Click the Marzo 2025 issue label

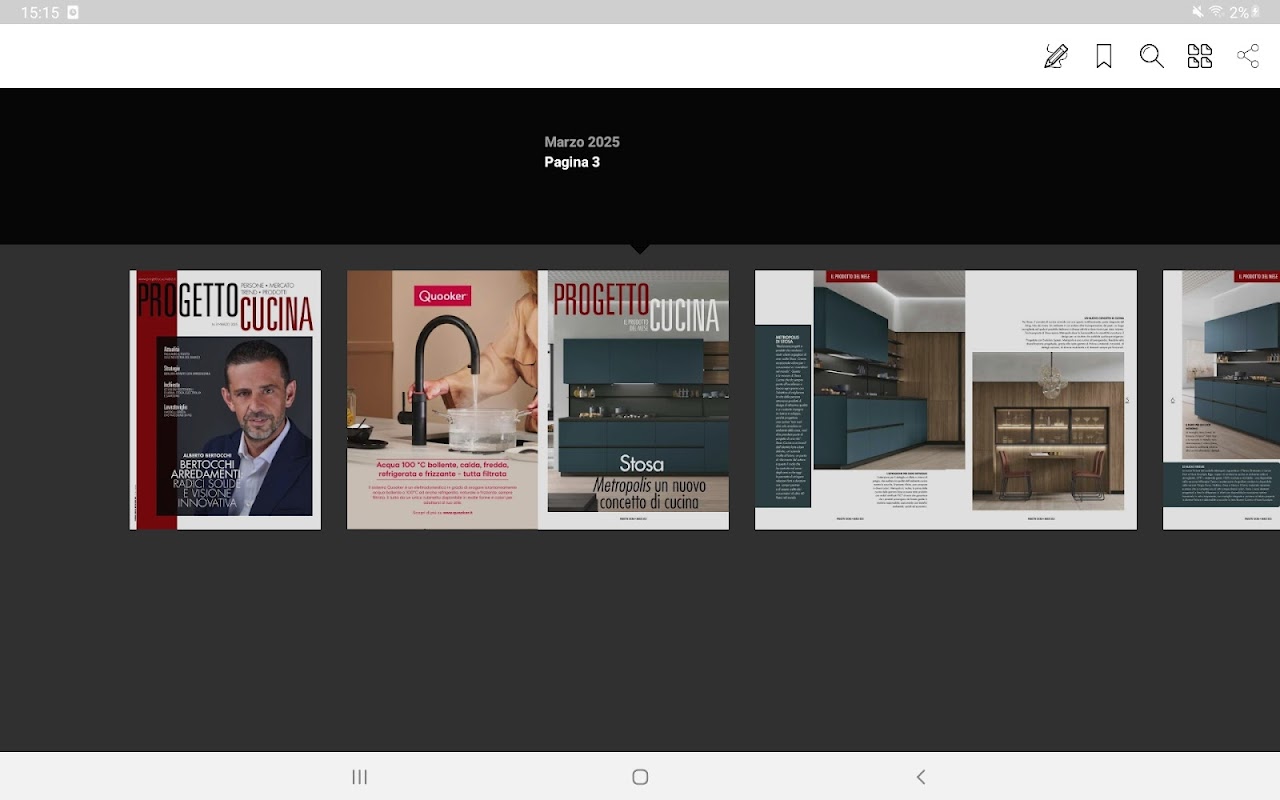tap(582, 142)
